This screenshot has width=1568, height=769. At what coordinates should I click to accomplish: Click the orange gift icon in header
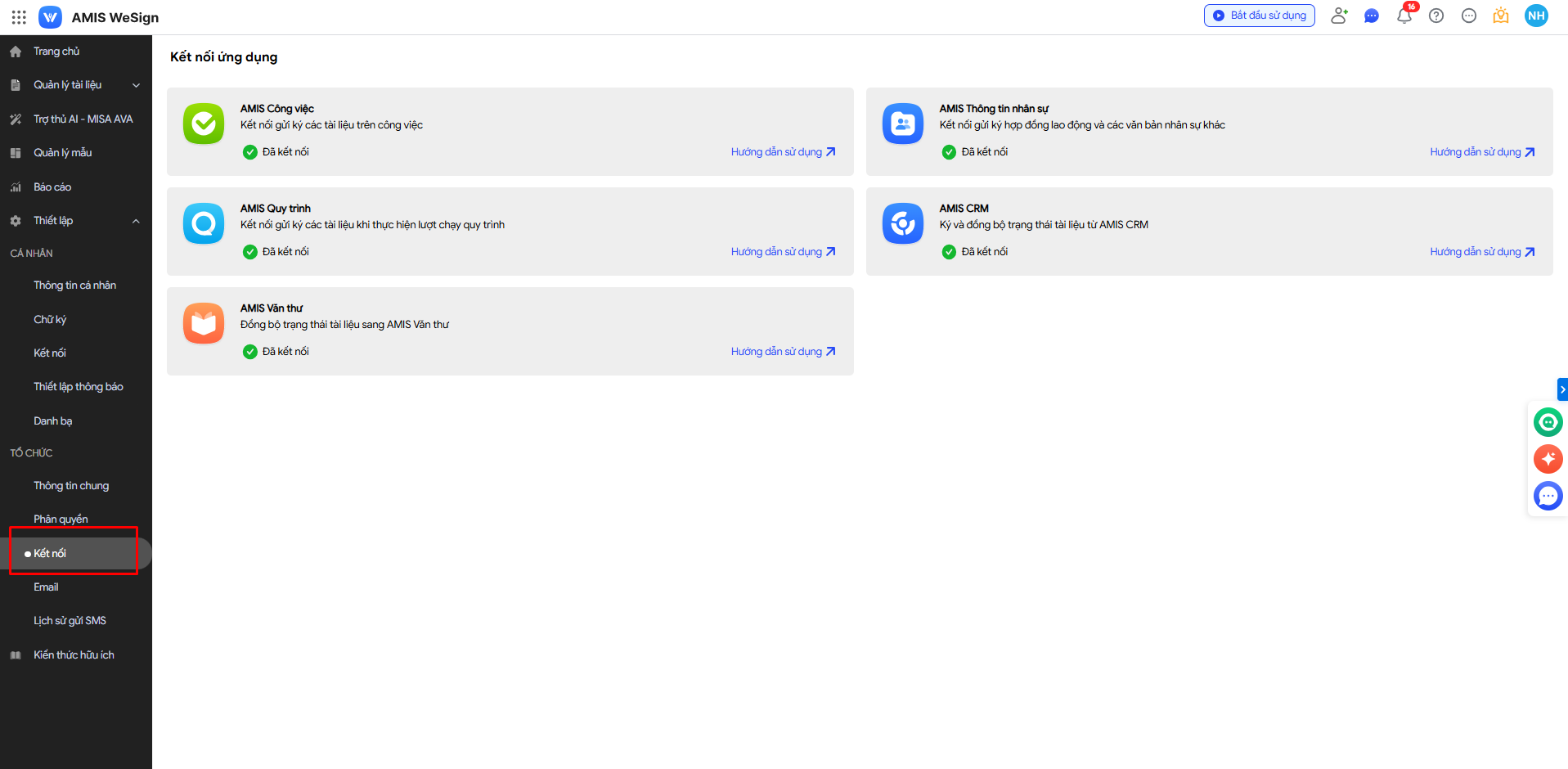1501,16
